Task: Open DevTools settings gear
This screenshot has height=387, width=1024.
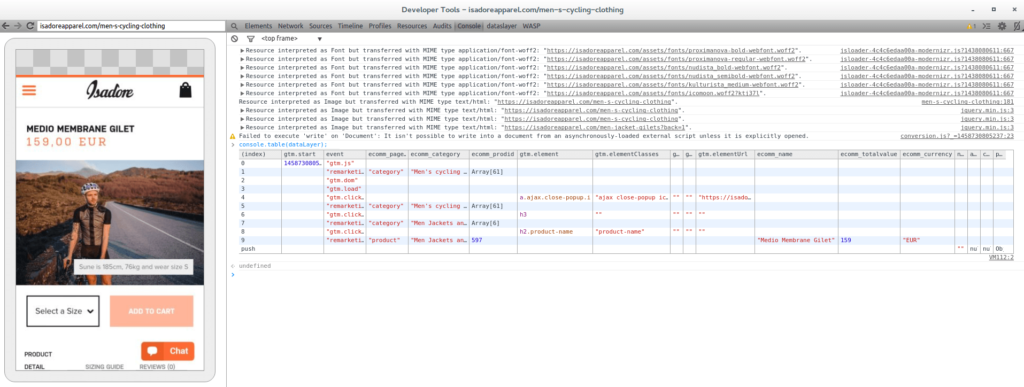Action: point(1002,26)
